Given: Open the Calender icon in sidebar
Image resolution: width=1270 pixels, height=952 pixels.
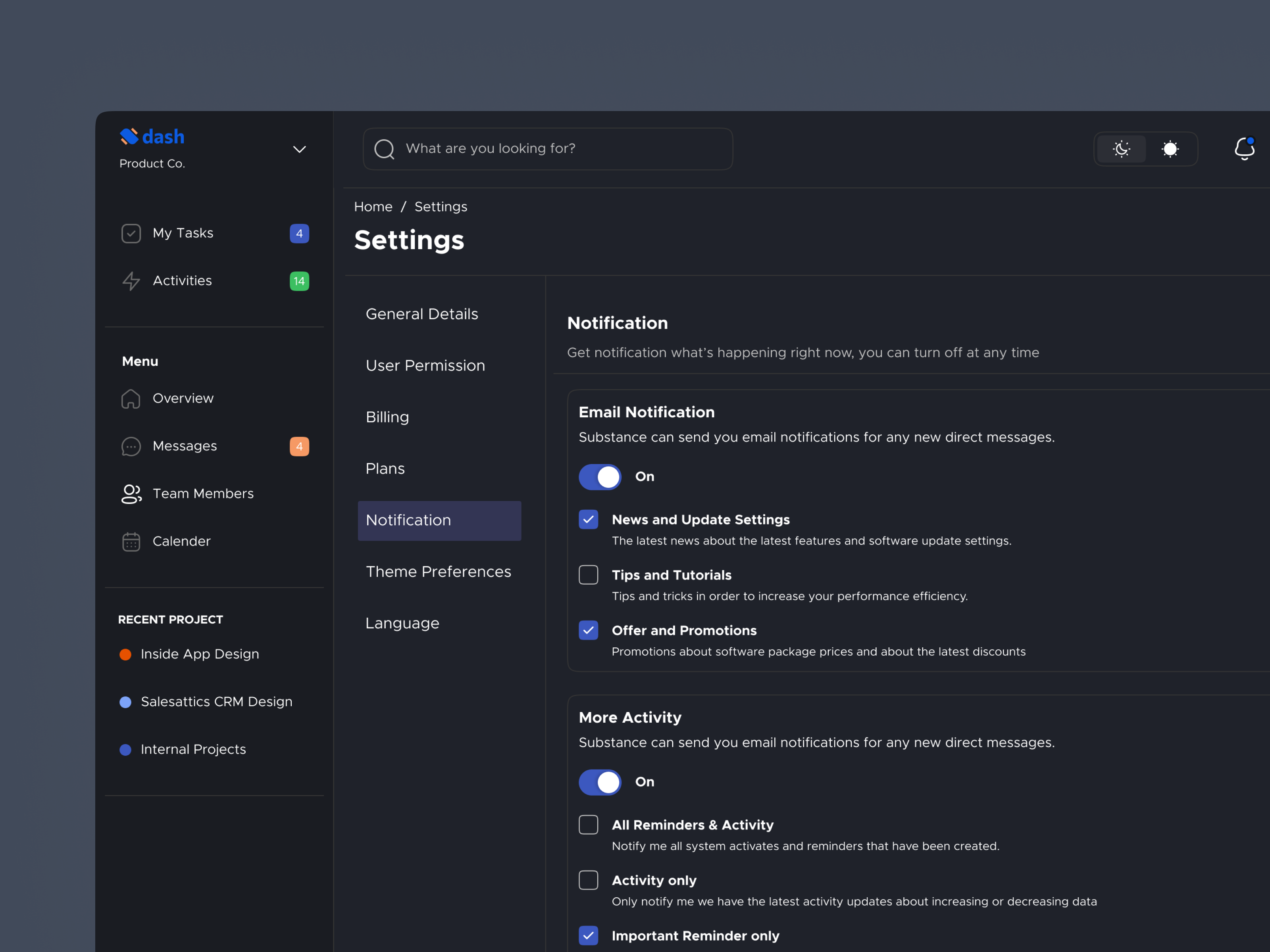Looking at the screenshot, I should click(131, 541).
